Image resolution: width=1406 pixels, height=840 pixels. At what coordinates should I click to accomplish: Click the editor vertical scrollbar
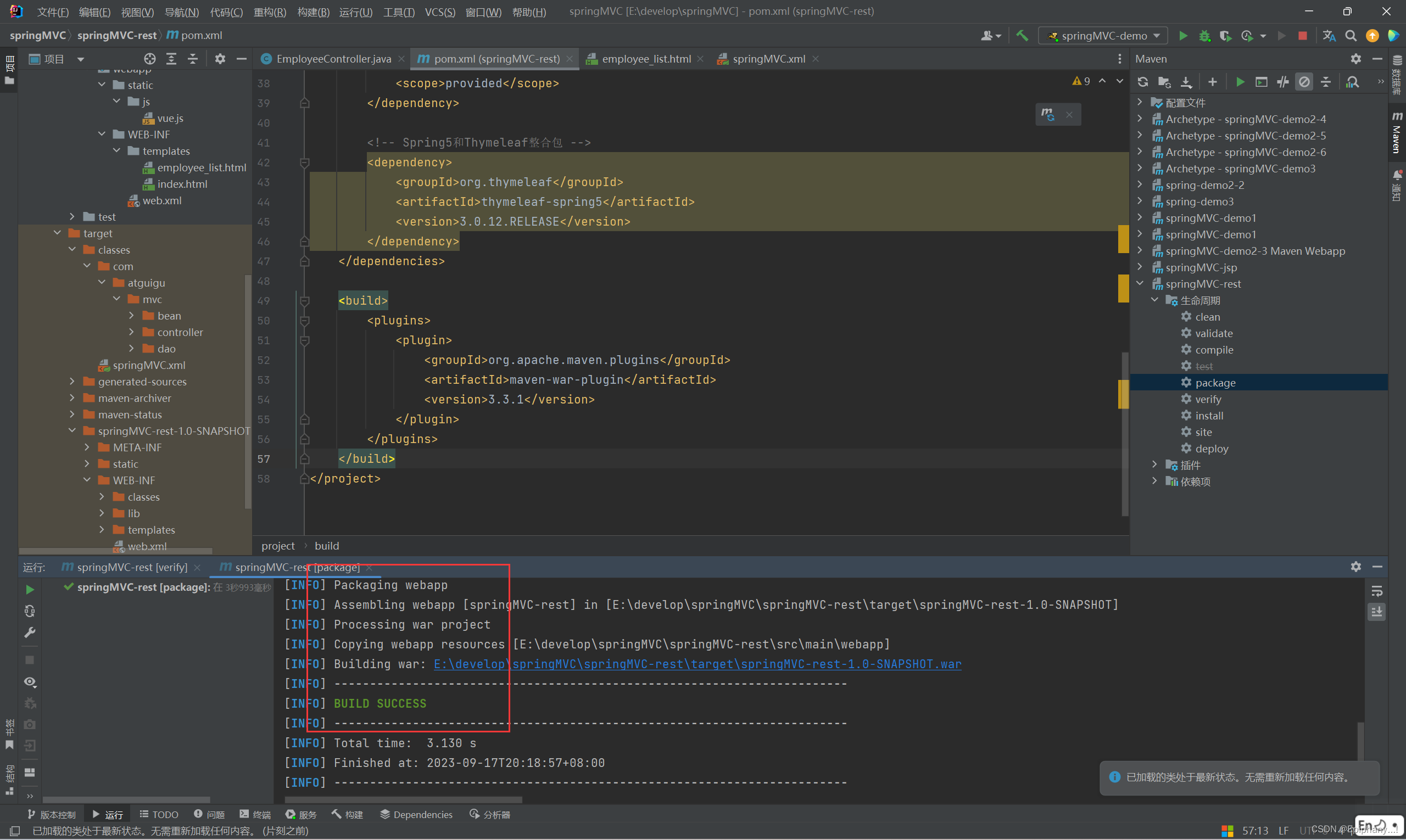[1125, 434]
